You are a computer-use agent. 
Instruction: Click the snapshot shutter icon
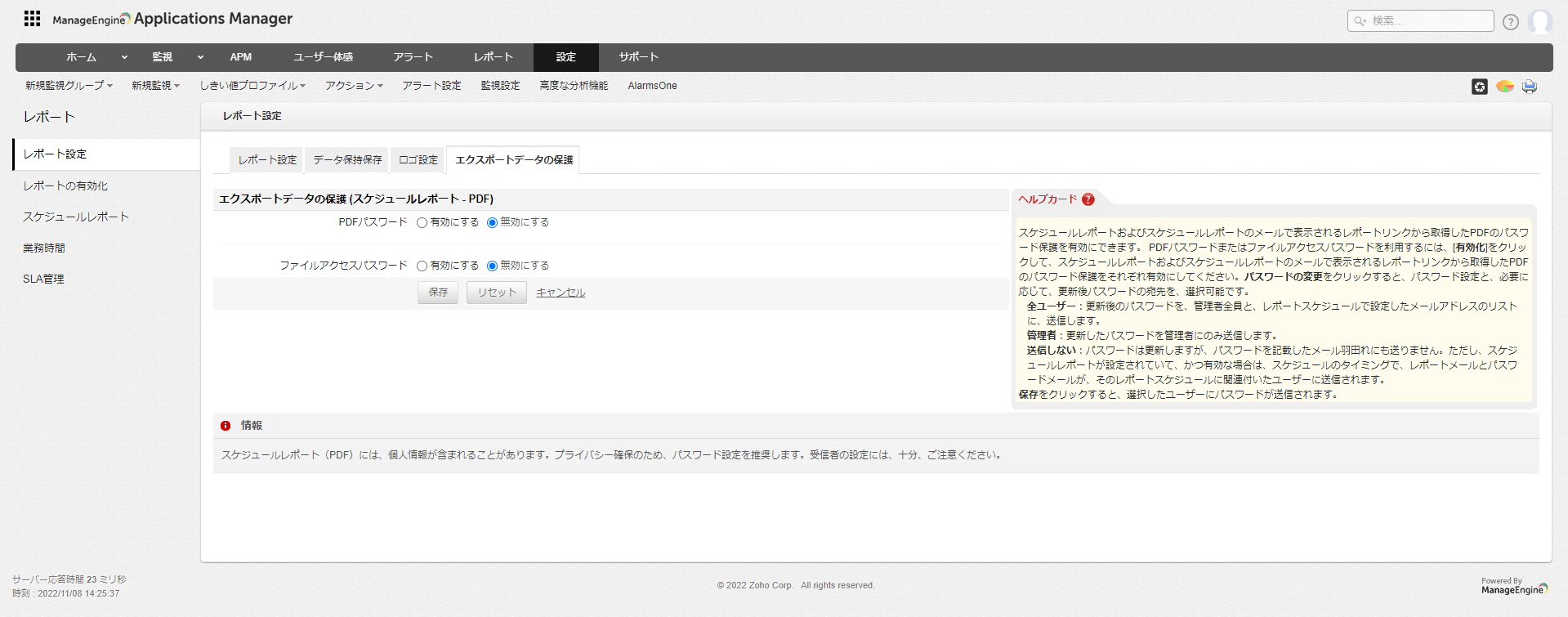(1479, 87)
